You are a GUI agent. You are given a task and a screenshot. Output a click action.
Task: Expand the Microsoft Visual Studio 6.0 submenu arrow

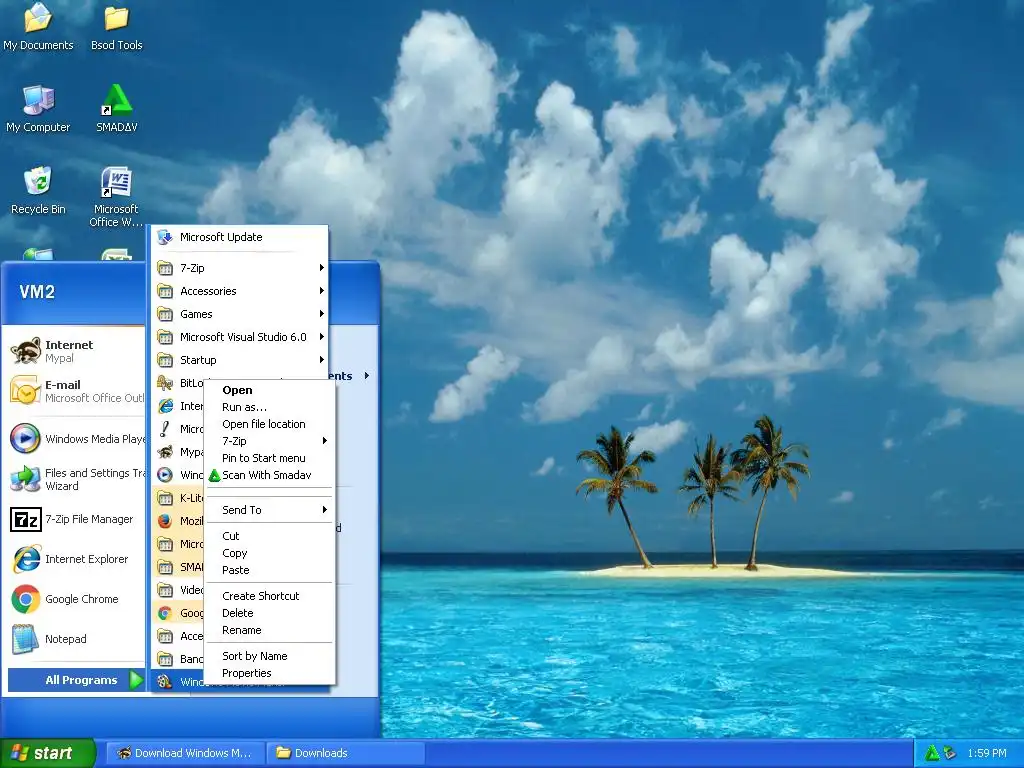[321, 337]
